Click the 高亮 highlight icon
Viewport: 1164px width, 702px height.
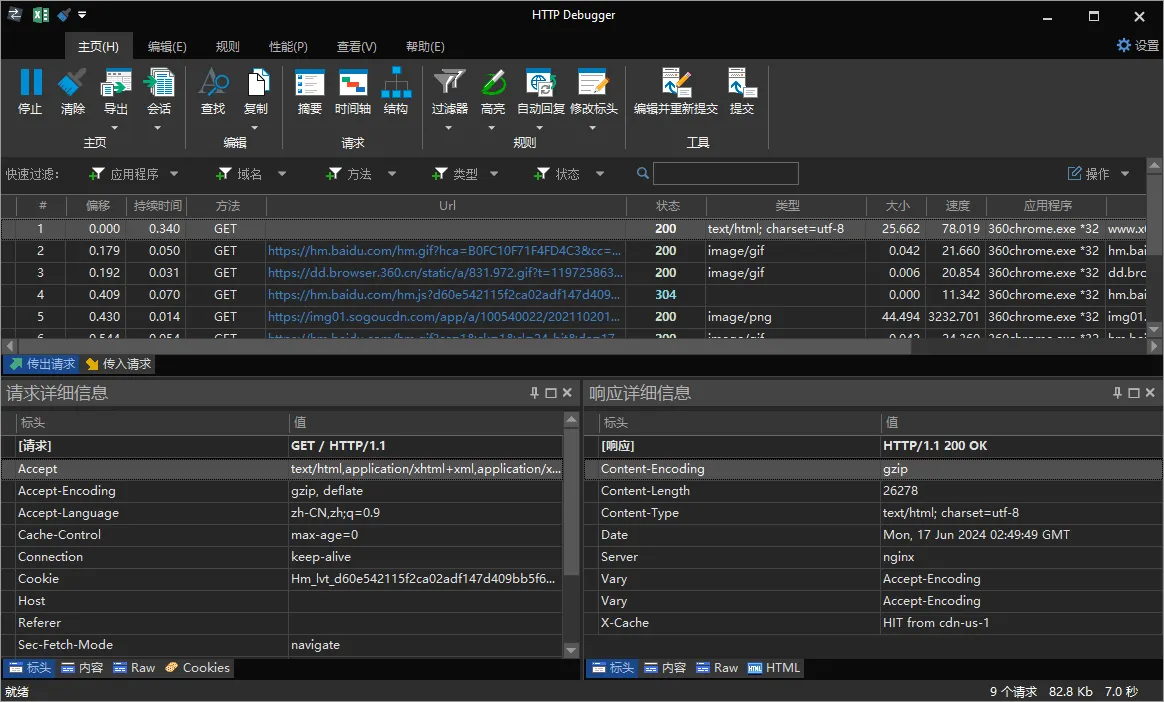[x=493, y=82]
